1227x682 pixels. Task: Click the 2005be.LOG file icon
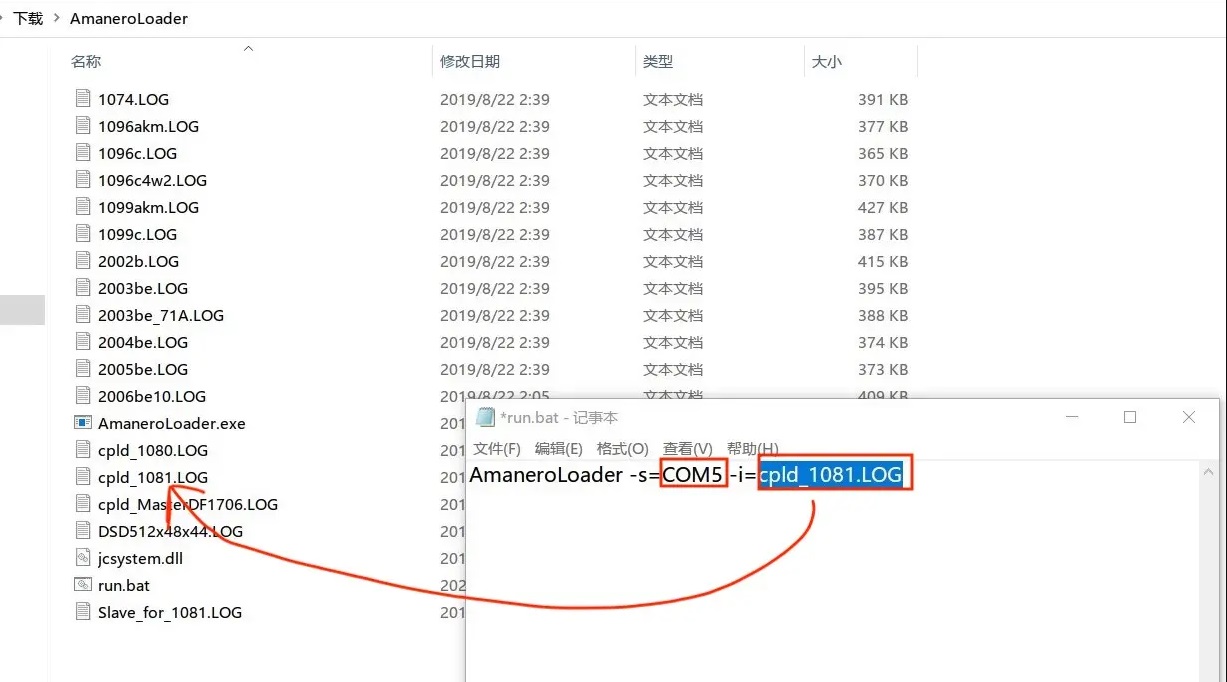click(82, 369)
